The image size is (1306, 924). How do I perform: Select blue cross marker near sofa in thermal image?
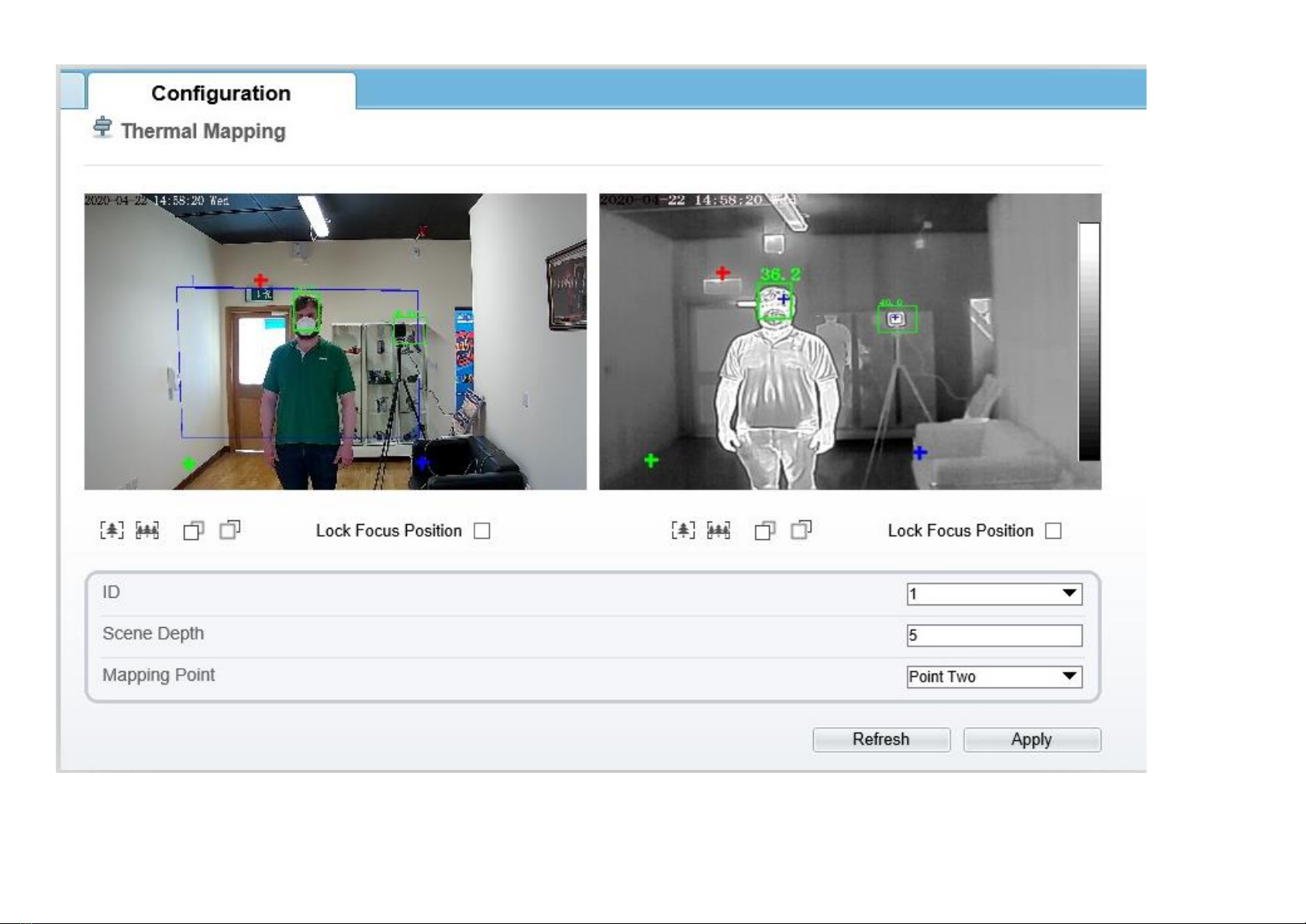920,452
